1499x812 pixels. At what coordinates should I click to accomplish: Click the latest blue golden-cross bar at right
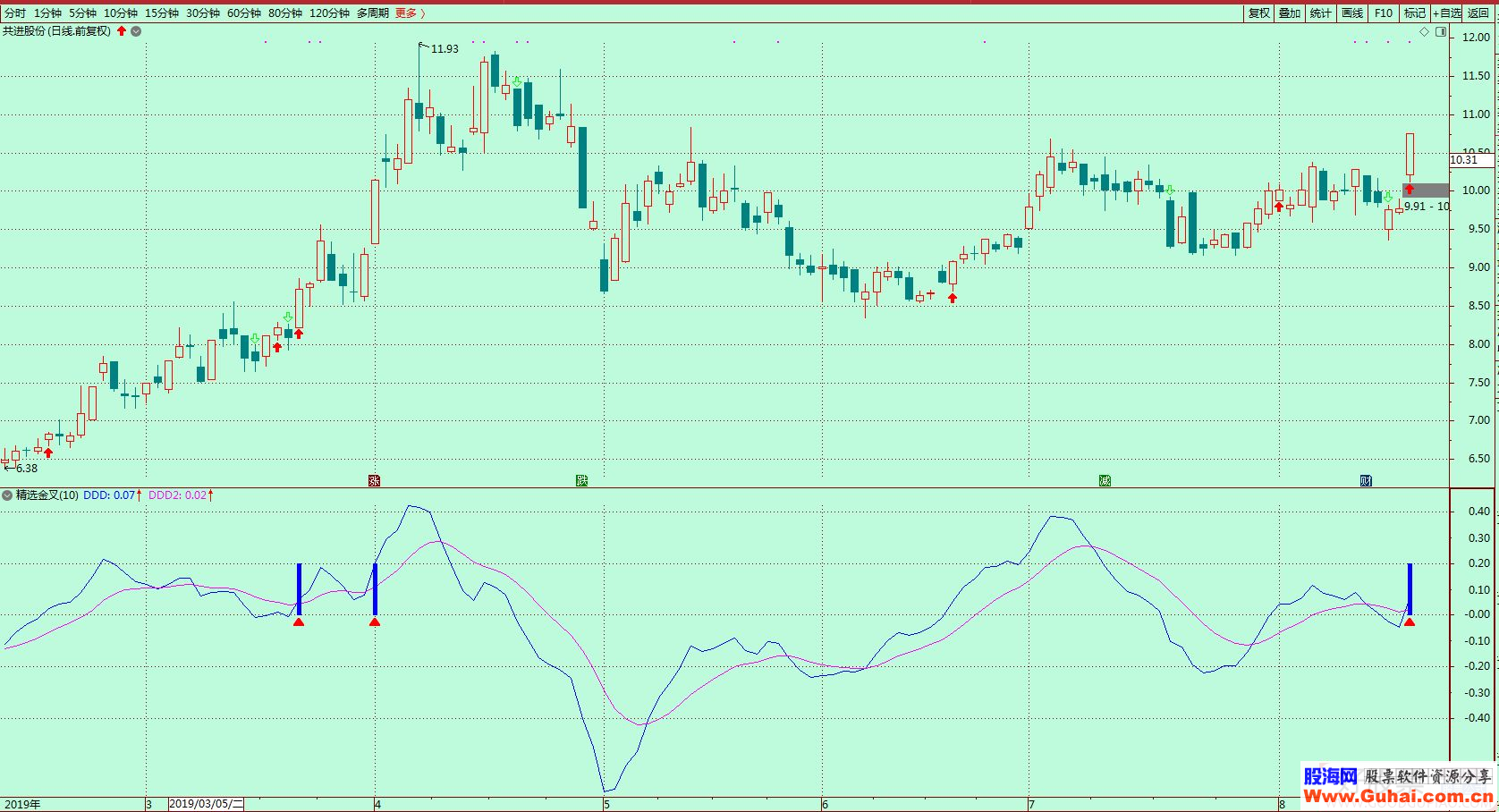coord(1410,589)
